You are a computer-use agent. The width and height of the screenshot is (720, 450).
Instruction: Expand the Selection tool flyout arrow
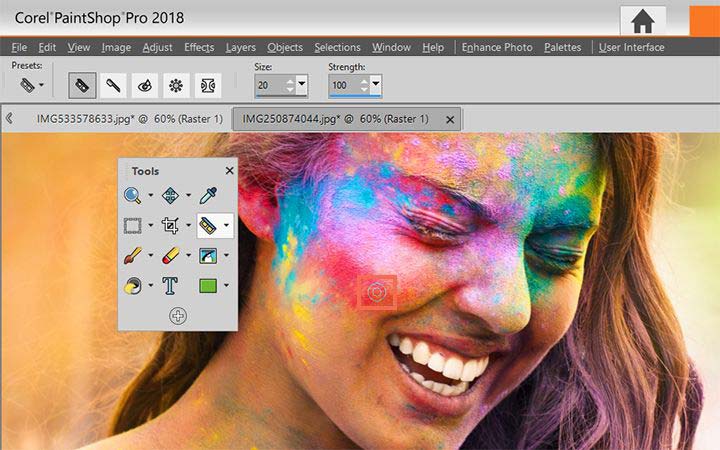click(151, 225)
